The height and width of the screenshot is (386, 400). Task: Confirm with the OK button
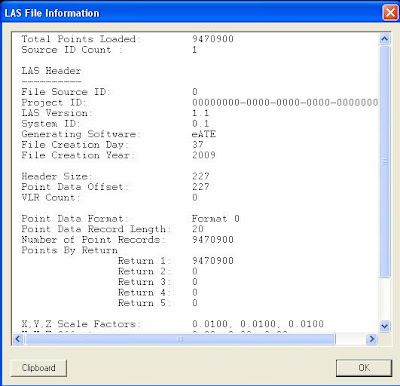point(364,368)
